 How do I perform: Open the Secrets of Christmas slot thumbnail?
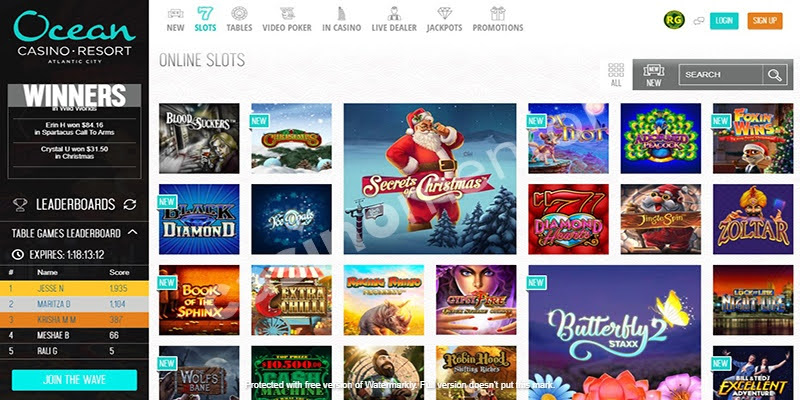(x=430, y=179)
